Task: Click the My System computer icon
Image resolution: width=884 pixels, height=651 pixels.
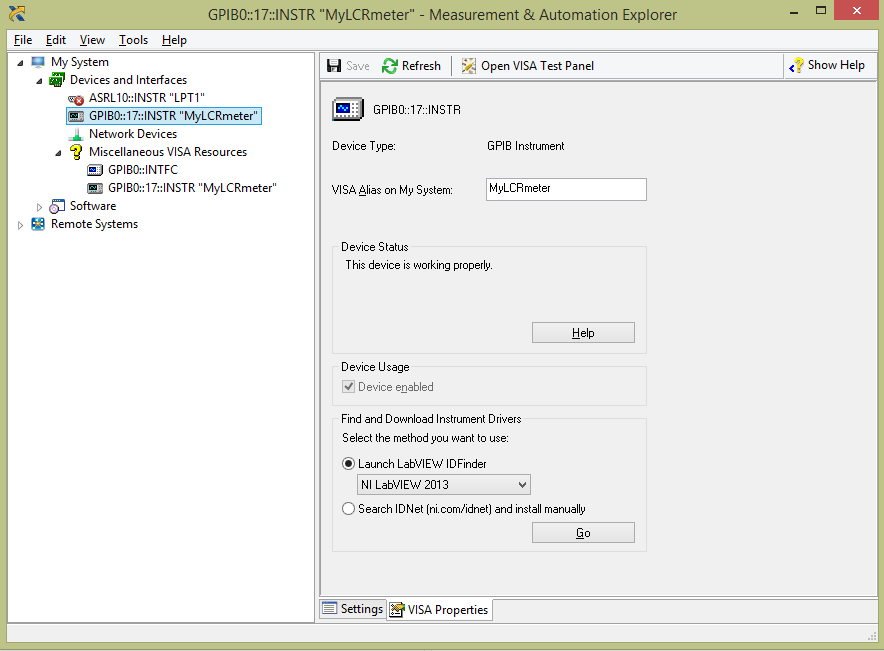Action: (38, 62)
